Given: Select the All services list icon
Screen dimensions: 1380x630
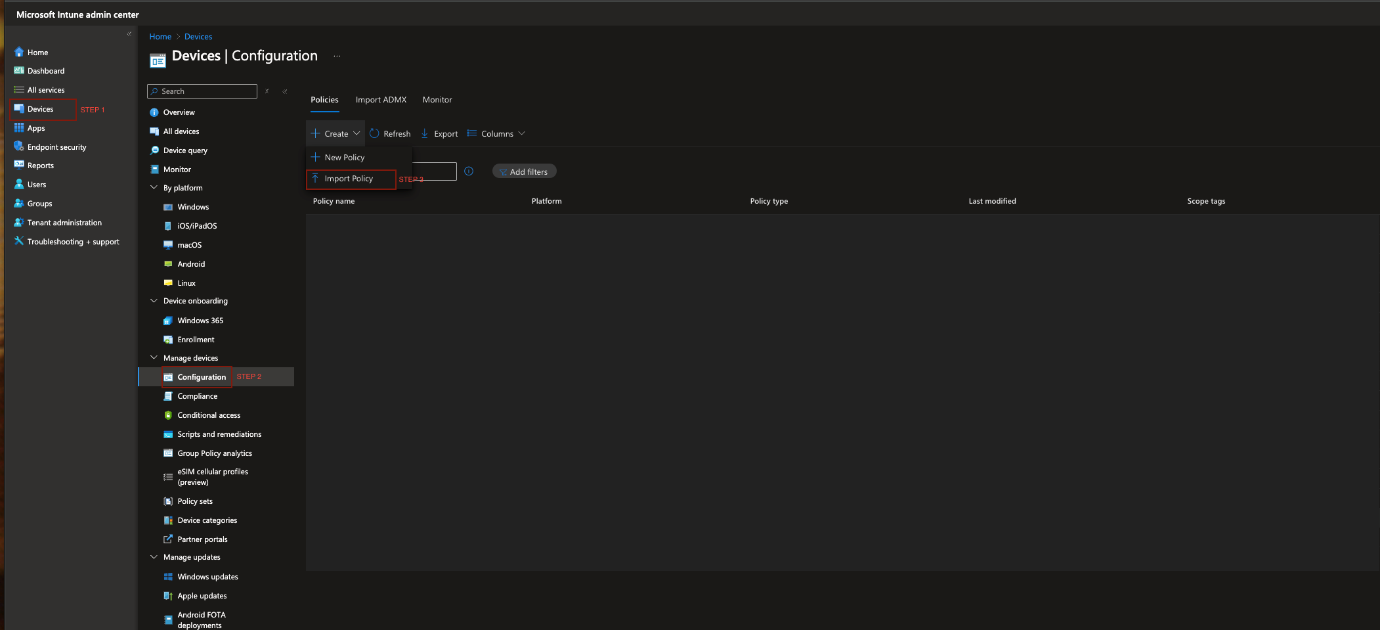Looking at the screenshot, I should [x=19, y=90].
